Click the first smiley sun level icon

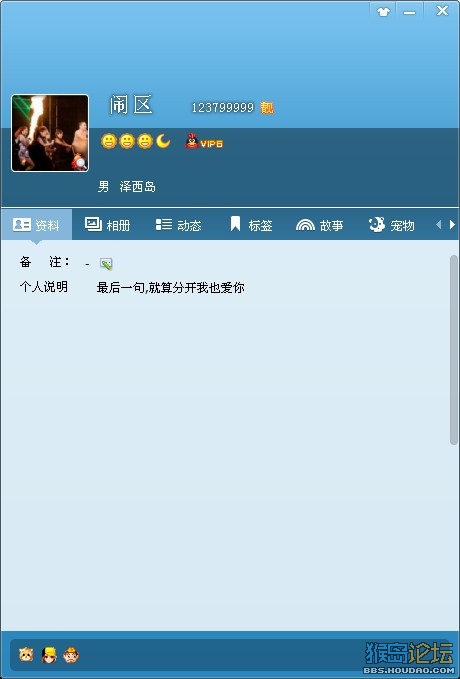108,141
